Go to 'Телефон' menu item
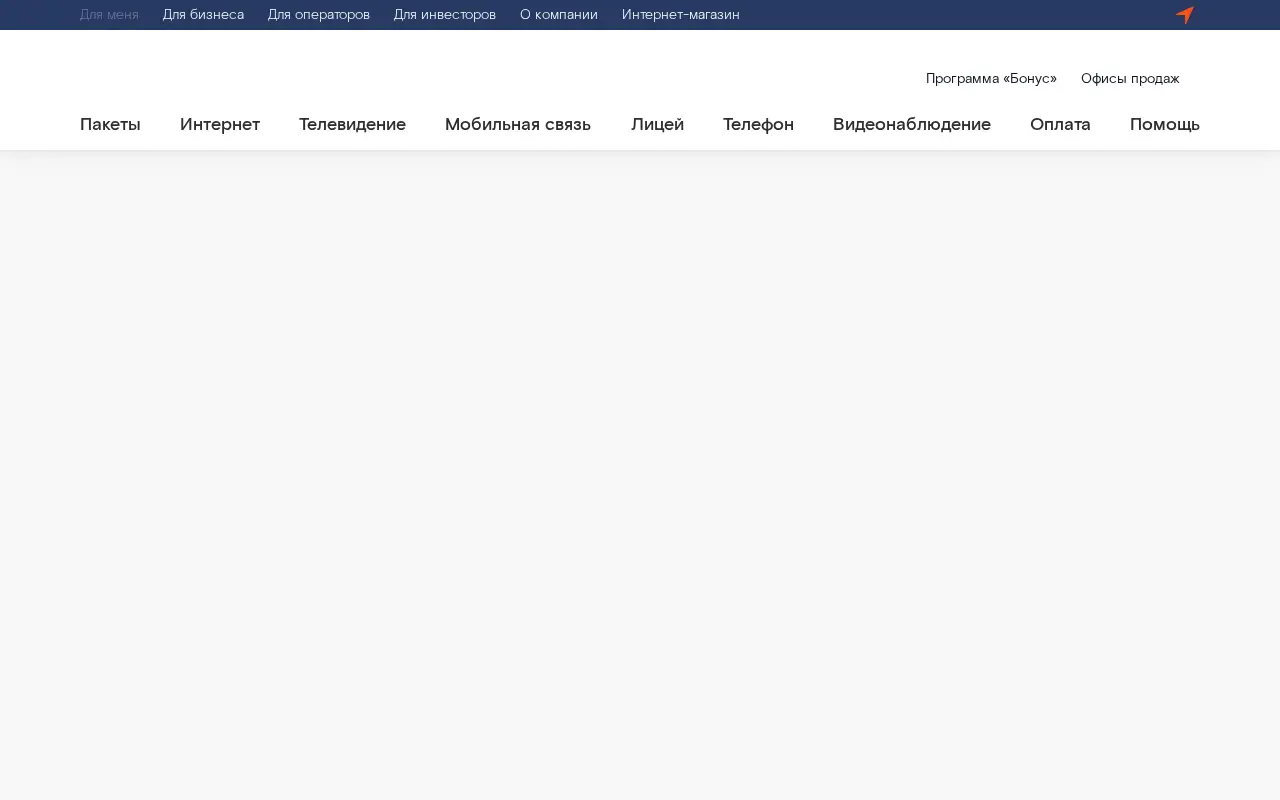 click(758, 124)
